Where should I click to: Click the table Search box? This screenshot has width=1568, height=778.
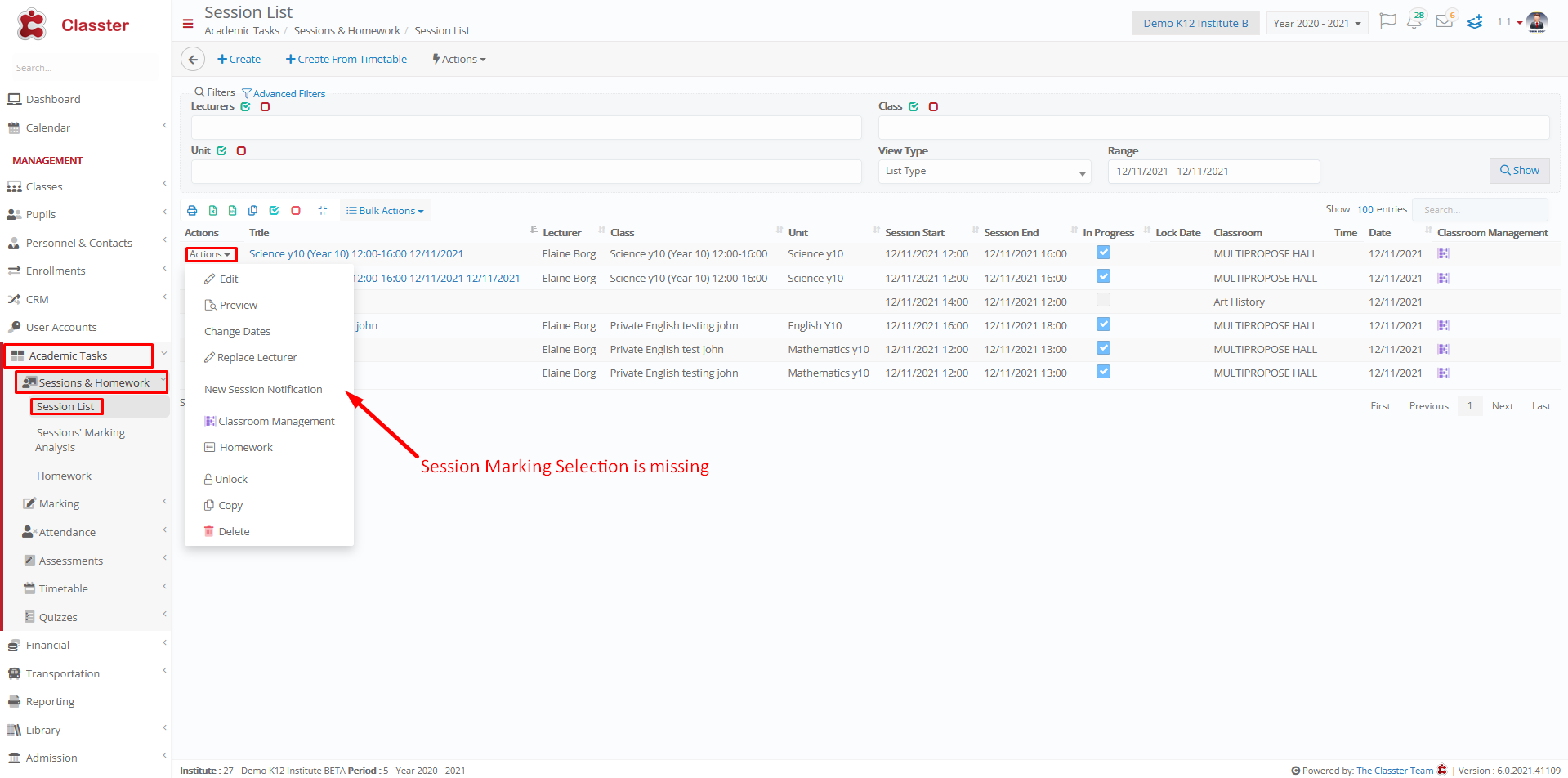(x=1480, y=210)
